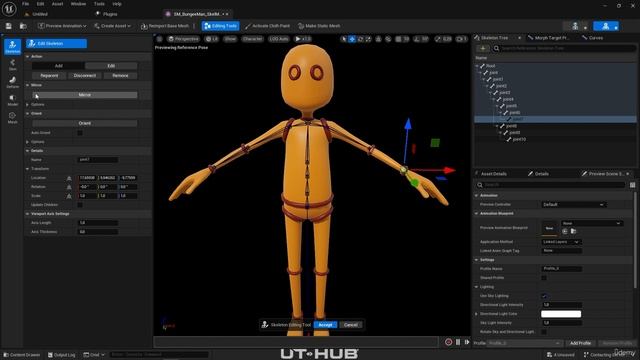
Task: Click the camera speed icon in viewport
Action: [461, 39]
